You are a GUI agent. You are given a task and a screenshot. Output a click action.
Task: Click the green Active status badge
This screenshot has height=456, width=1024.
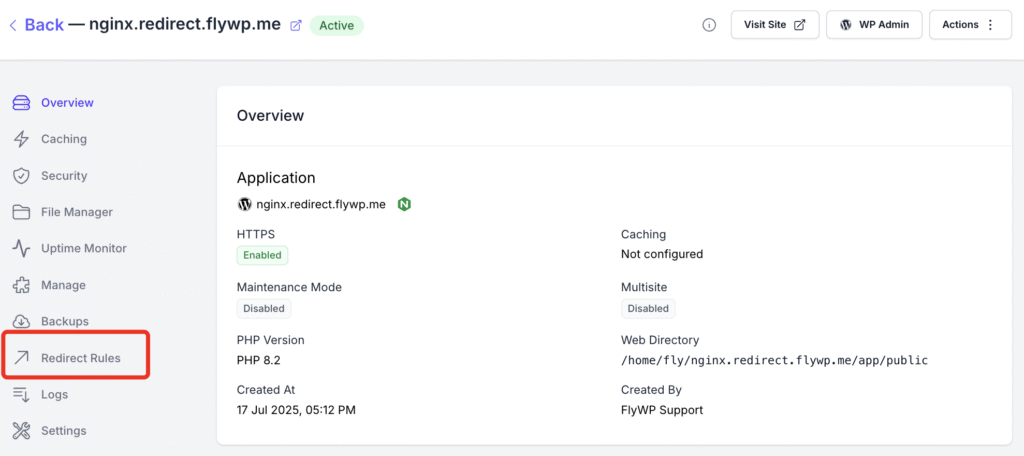pyautogui.click(x=336, y=25)
